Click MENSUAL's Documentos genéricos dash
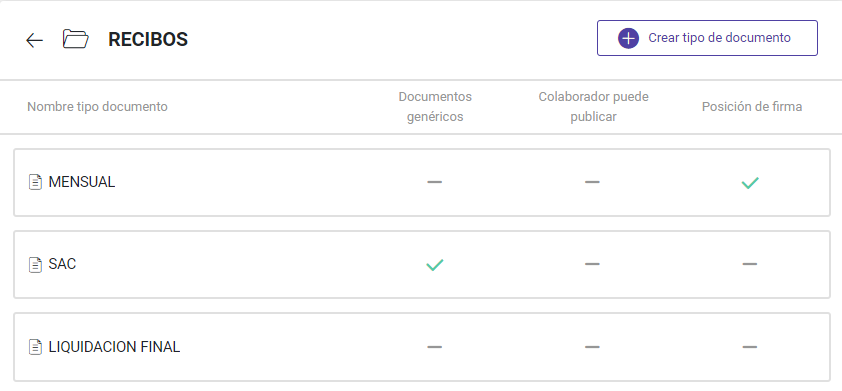Image resolution: width=842 pixels, height=391 pixels. click(434, 182)
